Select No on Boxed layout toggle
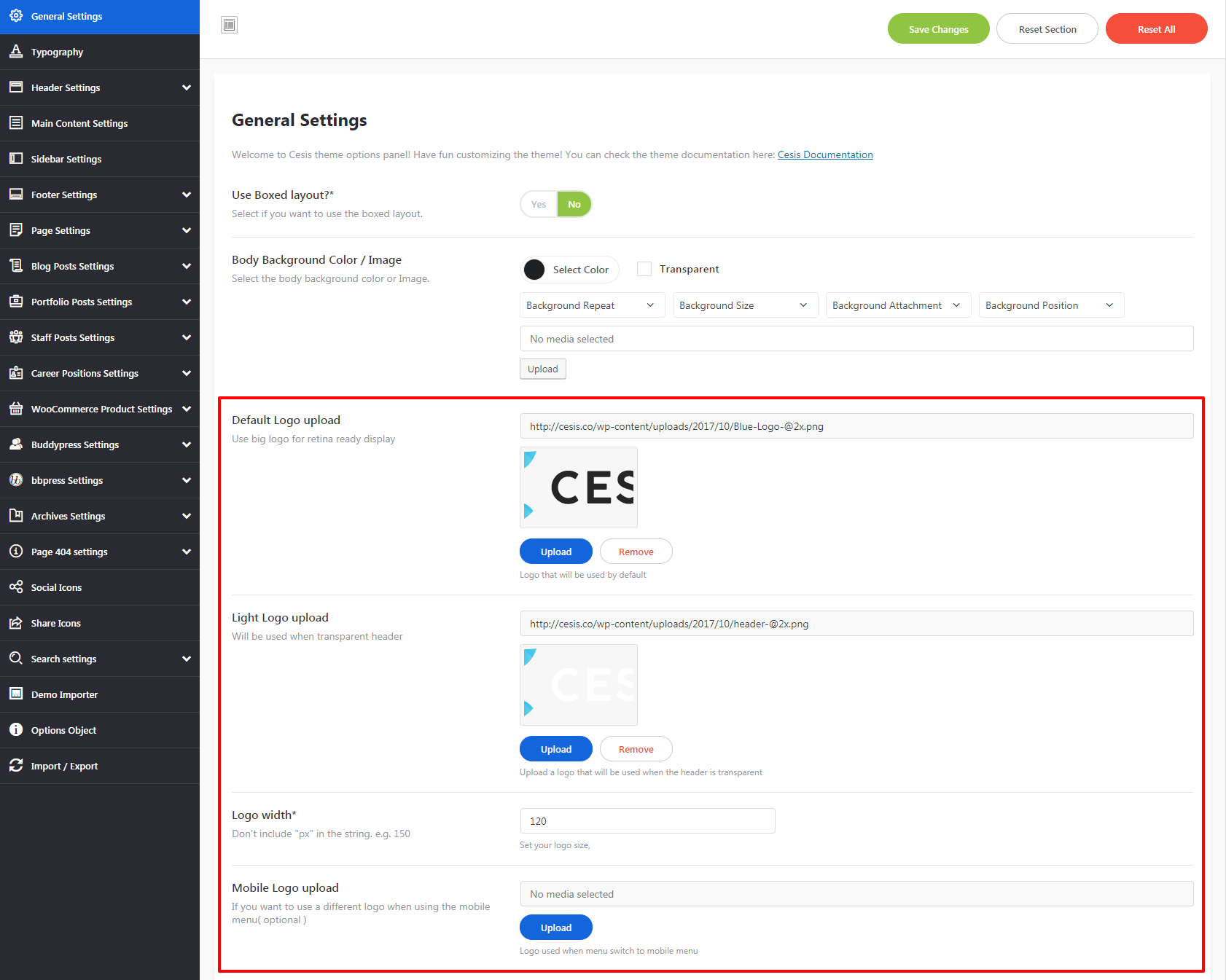The width and height of the screenshot is (1226, 980). [574, 205]
